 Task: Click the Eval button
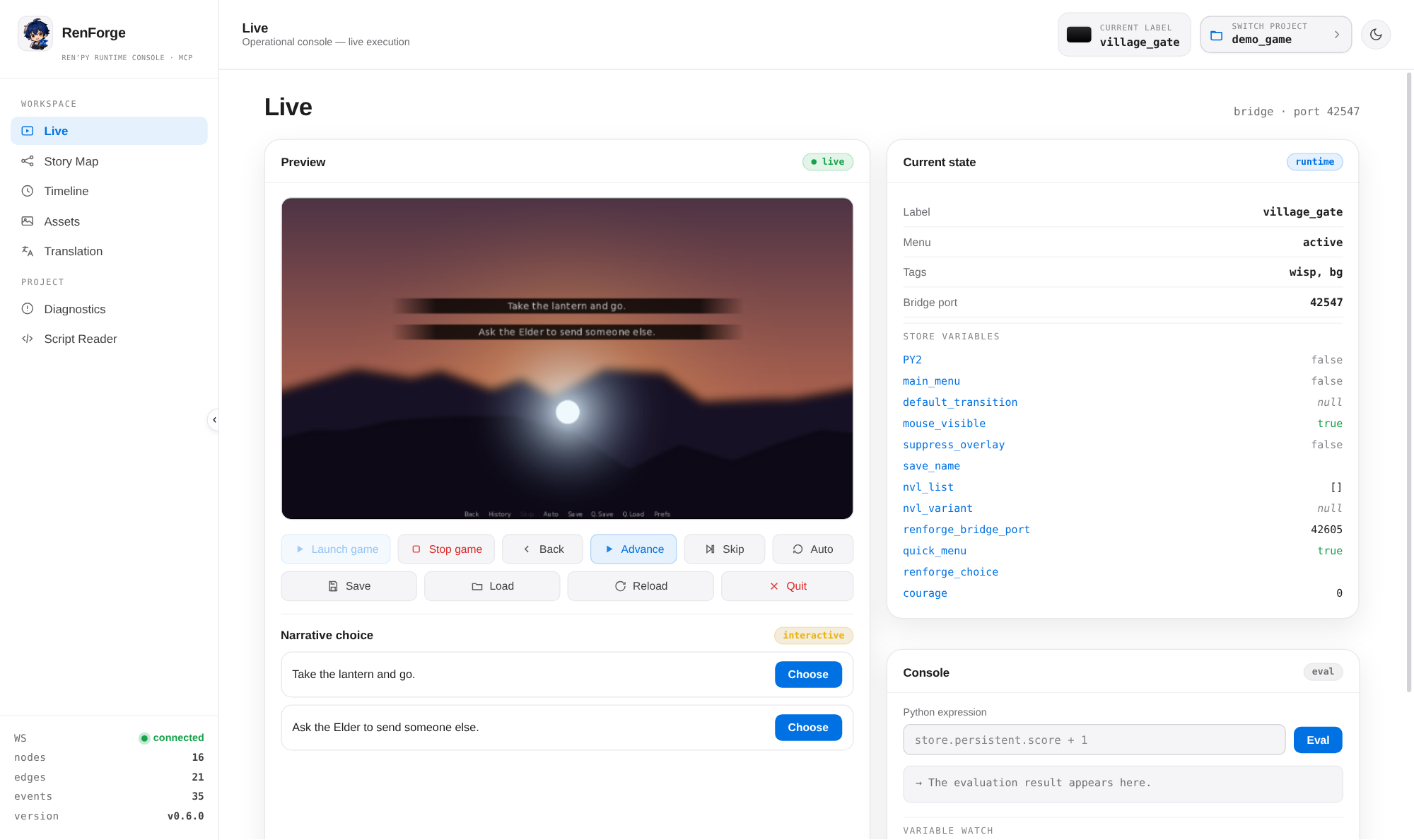[1318, 740]
